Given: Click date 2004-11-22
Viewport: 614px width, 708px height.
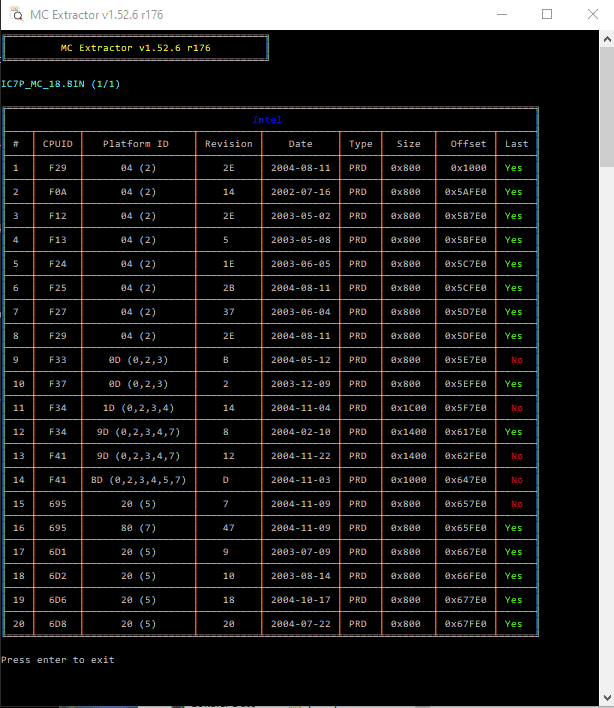Looking at the screenshot, I should (300, 456).
